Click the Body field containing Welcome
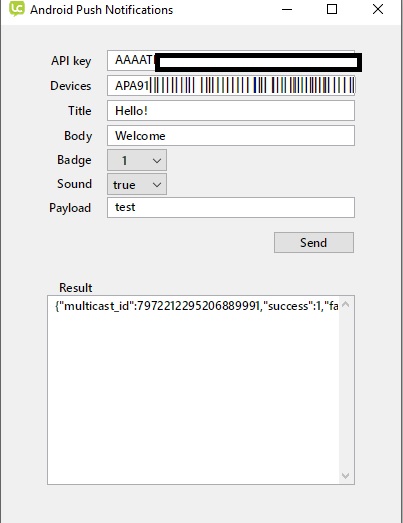 pos(231,136)
